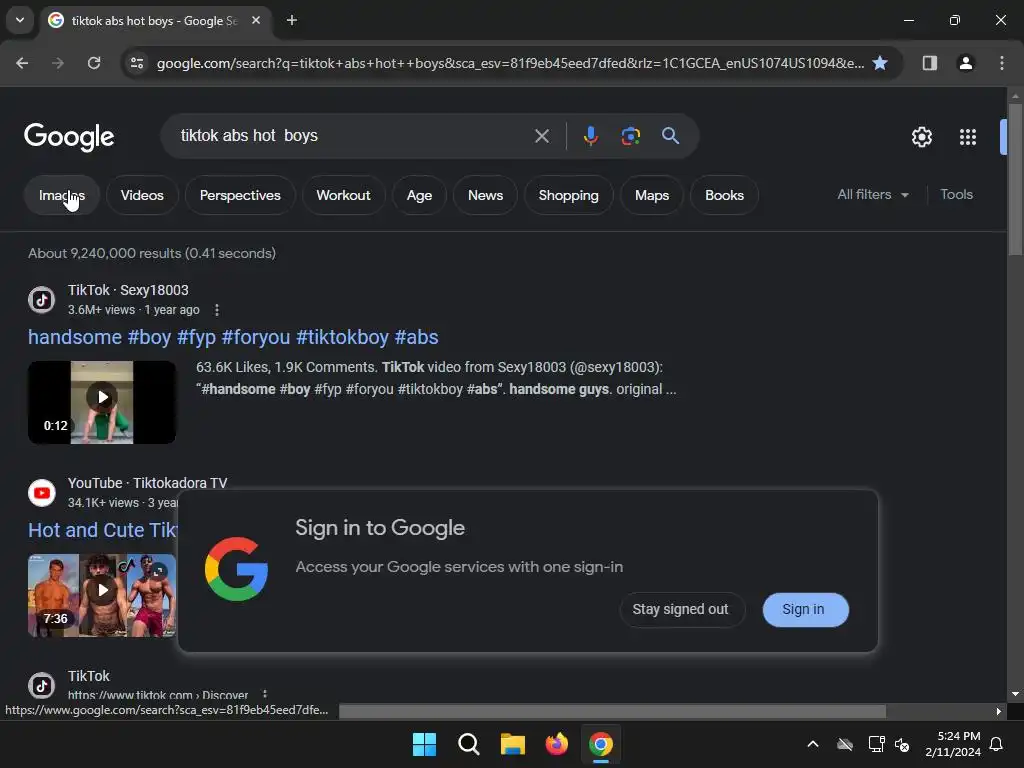Clear the search box text
Image resolution: width=1024 pixels, height=768 pixels.
541,136
